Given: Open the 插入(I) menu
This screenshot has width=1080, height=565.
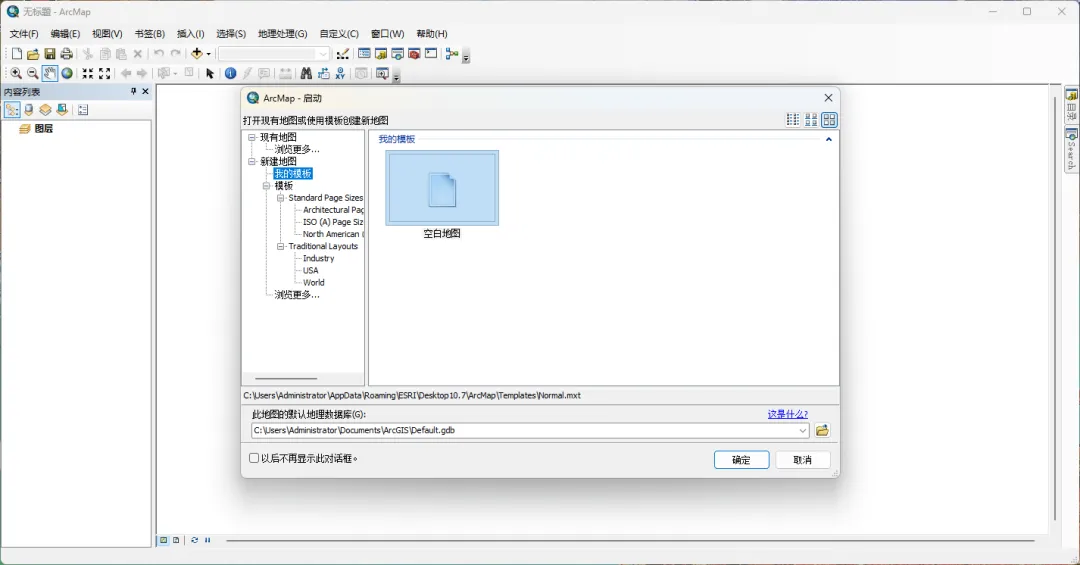Looking at the screenshot, I should pos(190,34).
